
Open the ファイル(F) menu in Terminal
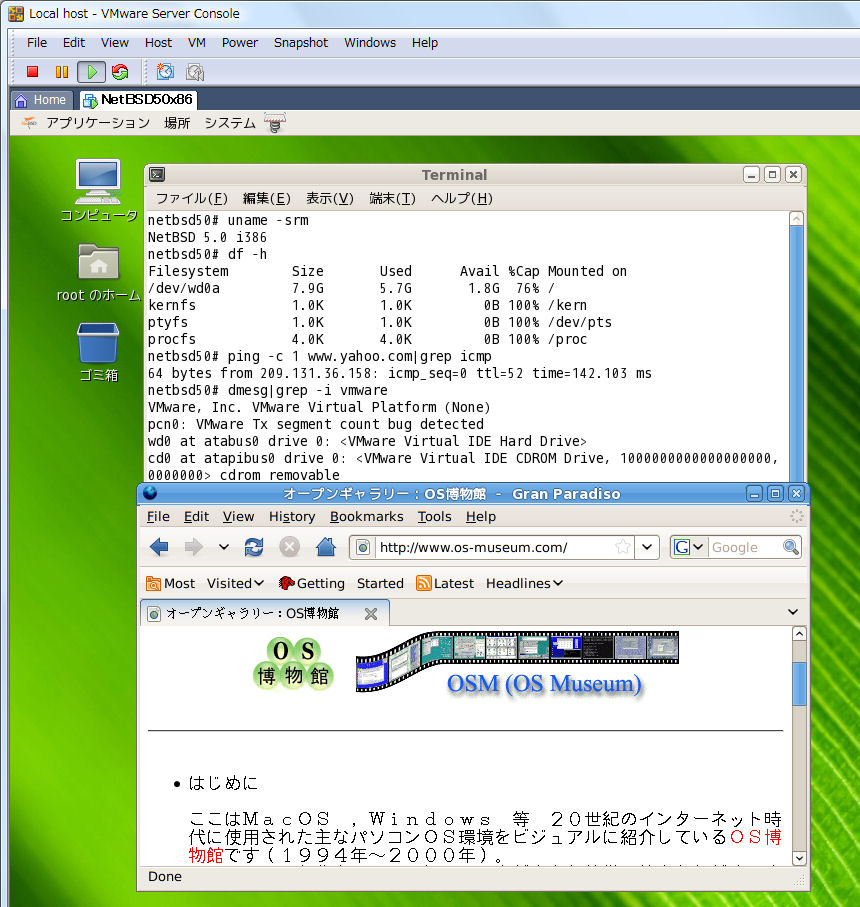pyautogui.click(x=191, y=198)
